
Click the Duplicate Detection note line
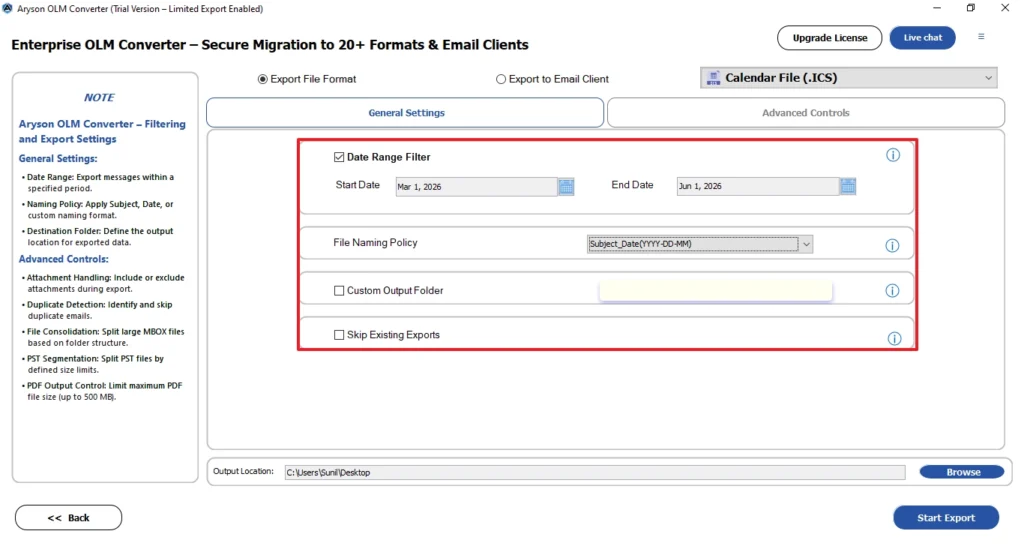coord(97,310)
